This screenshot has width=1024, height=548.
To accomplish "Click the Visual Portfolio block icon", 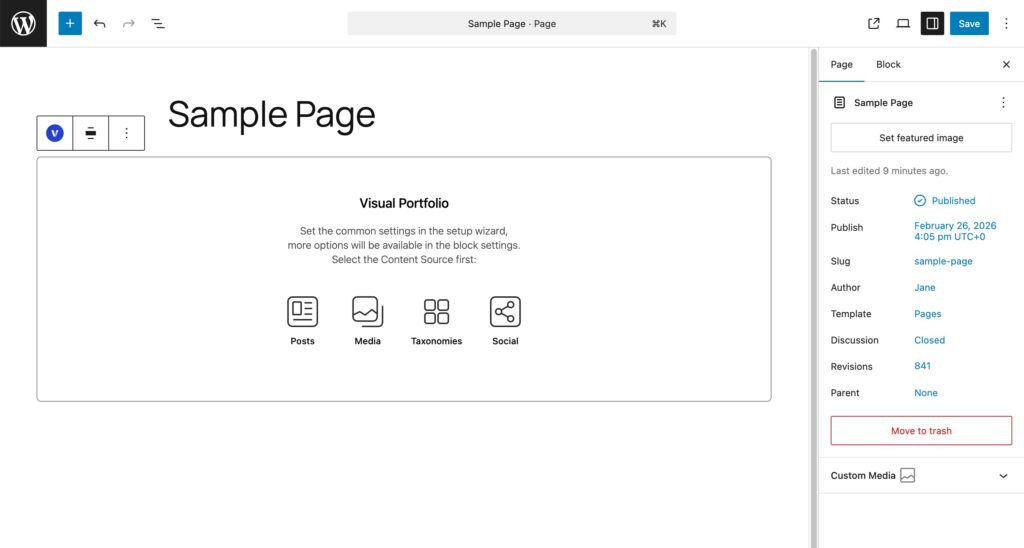I will (55, 133).
